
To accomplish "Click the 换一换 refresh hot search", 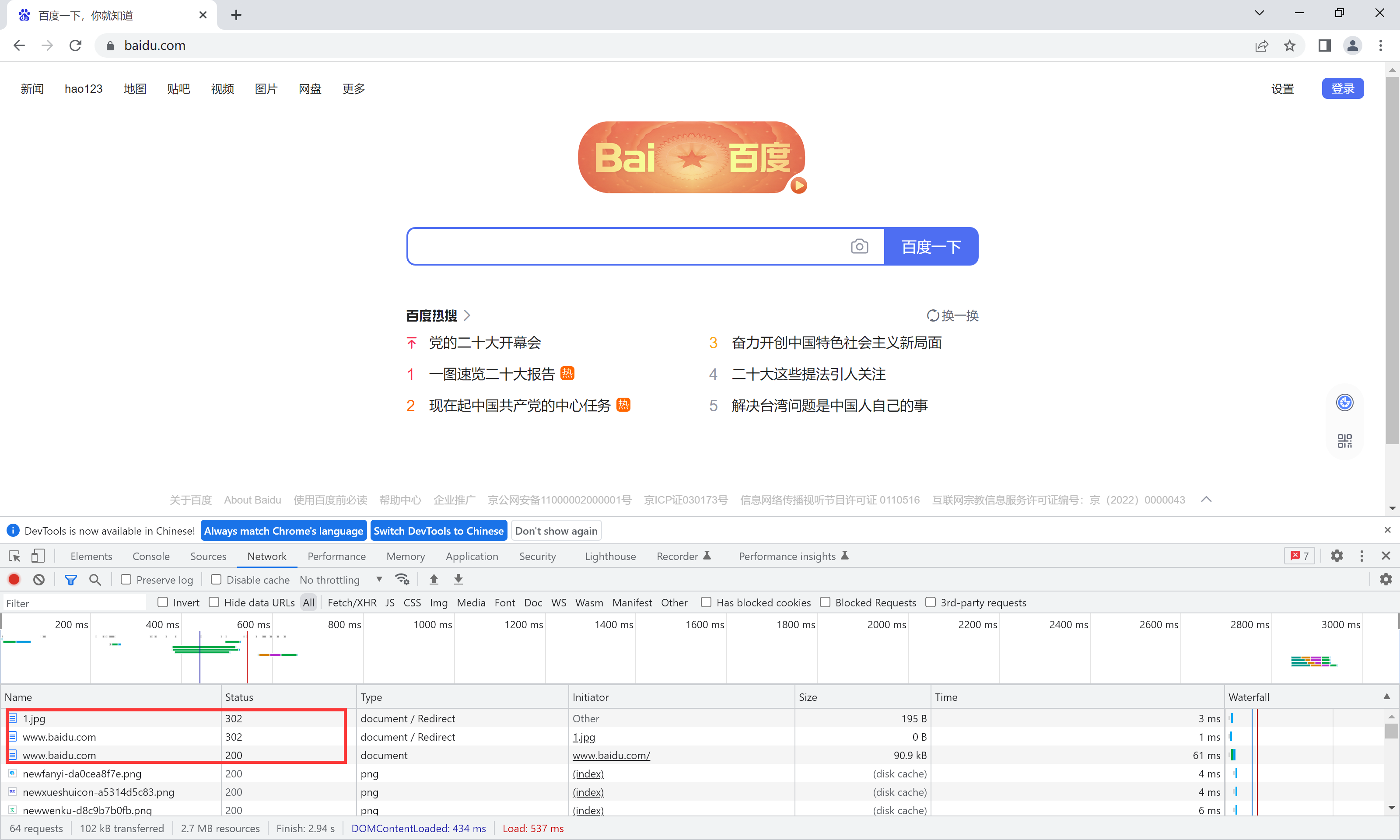I will pos(952,315).
